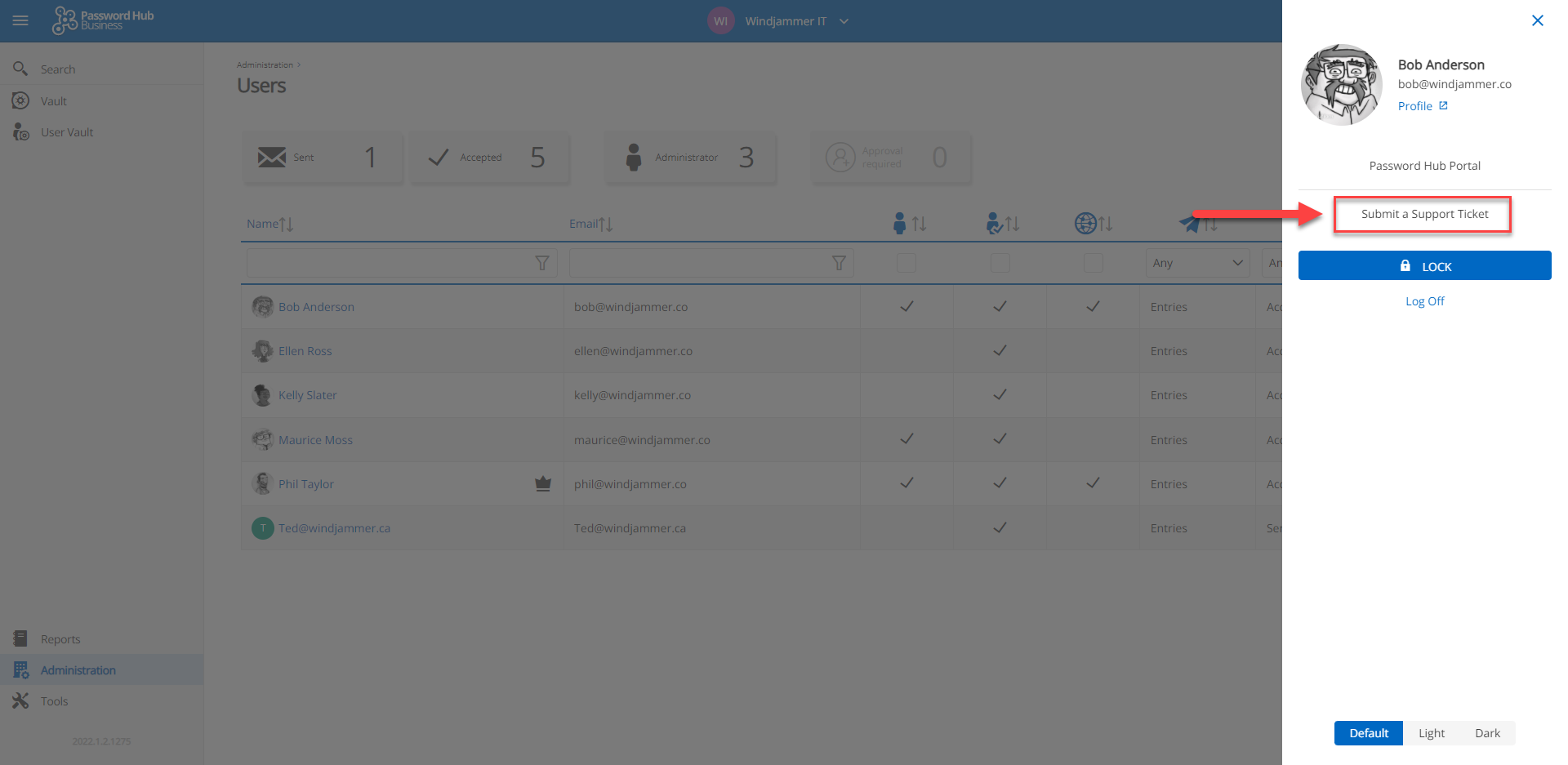Toggle the administrator column filter checkbox
Viewport: 1568px width, 765px height.
click(x=906, y=263)
